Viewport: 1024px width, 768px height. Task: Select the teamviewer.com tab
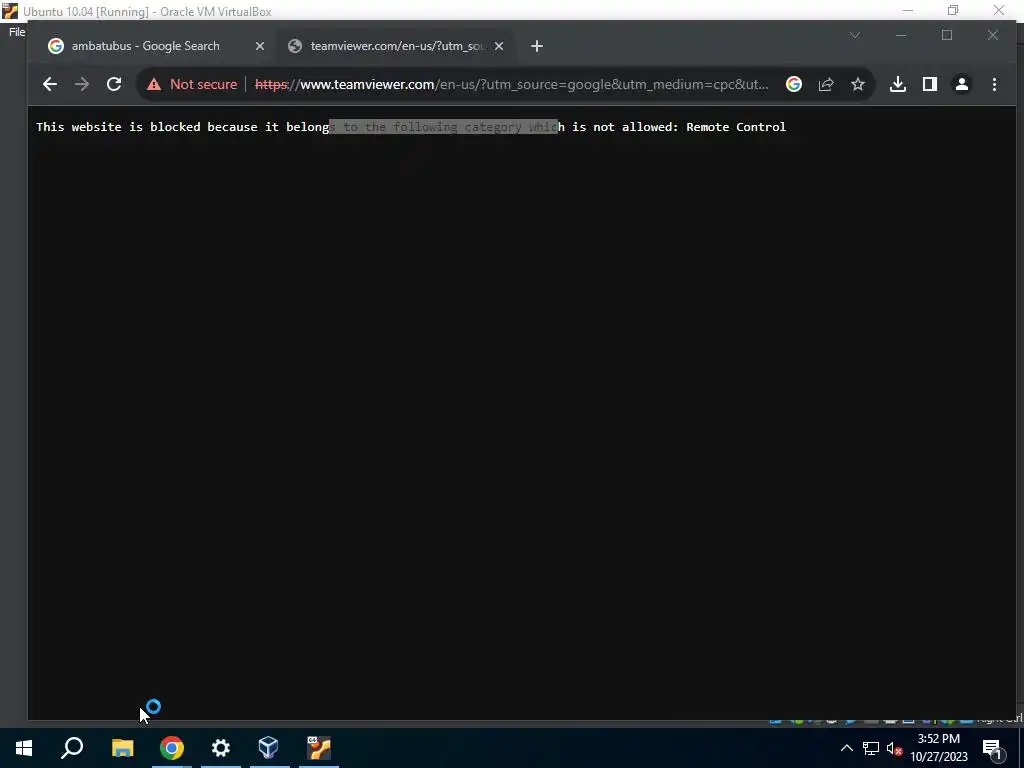point(397,46)
